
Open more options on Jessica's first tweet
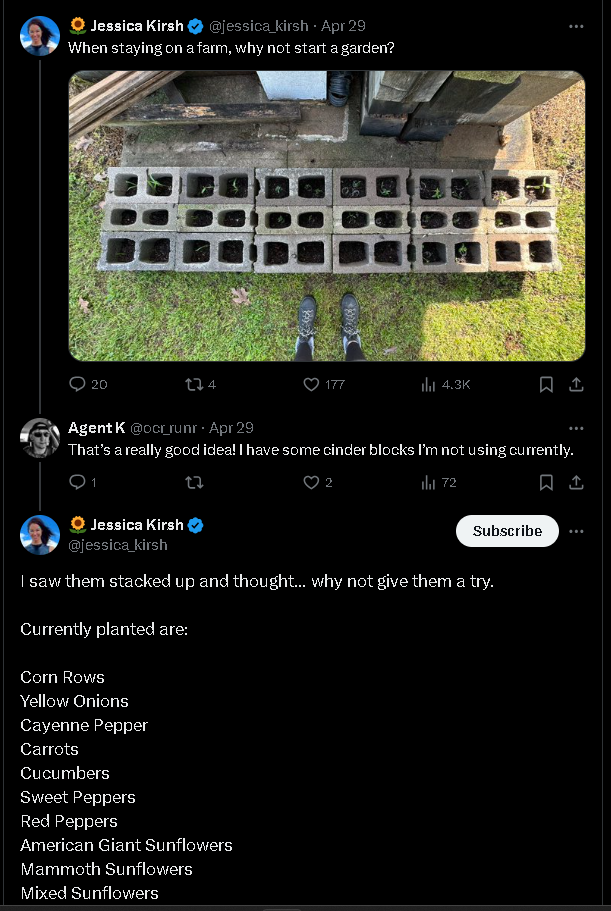pos(576,26)
